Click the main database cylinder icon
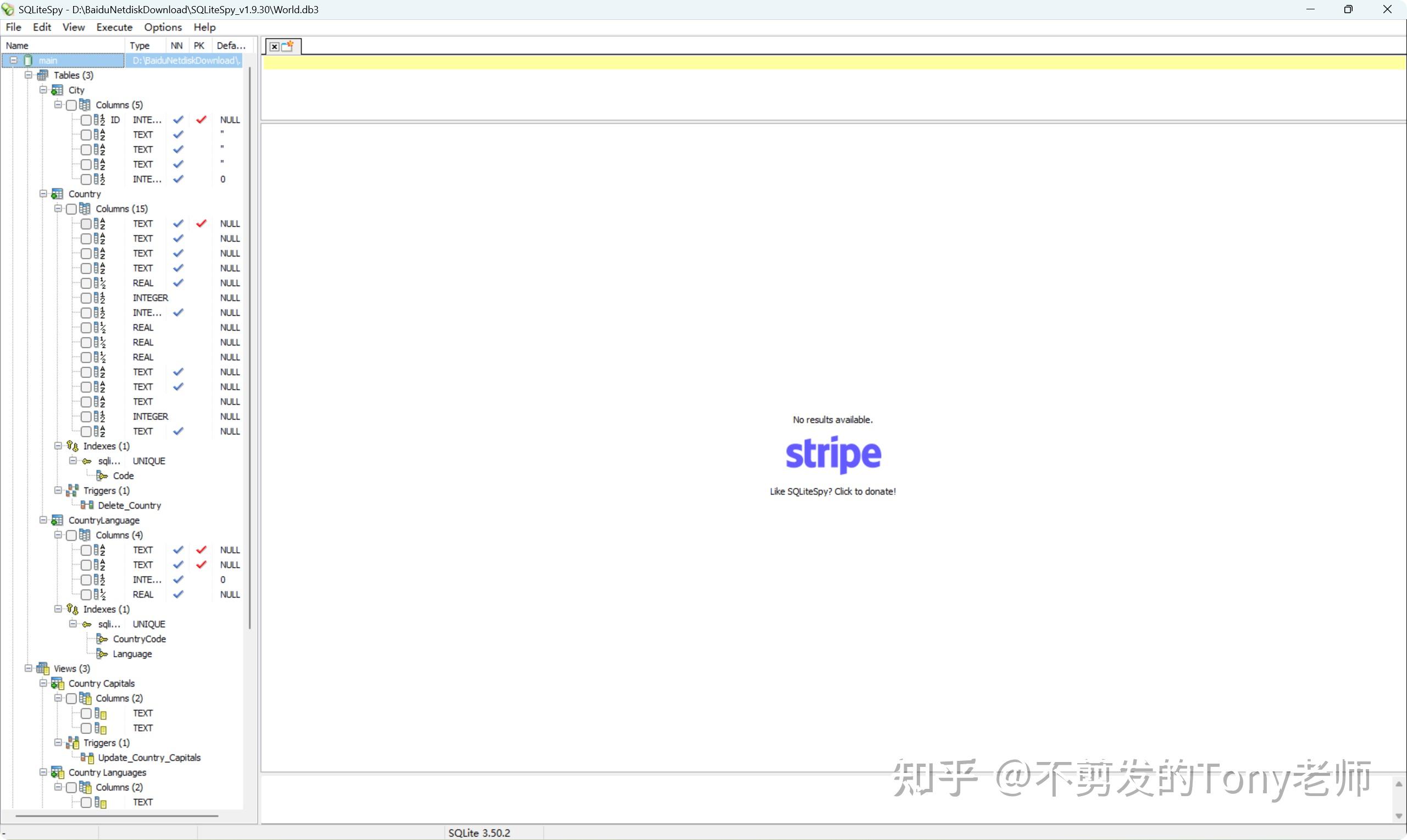 (x=29, y=60)
